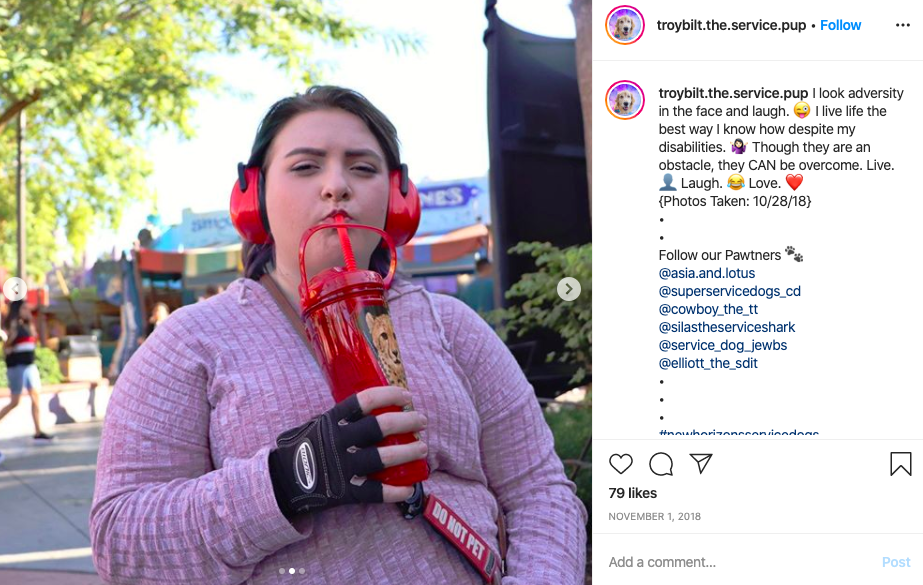Open the three-dot more options menu
The height and width of the screenshot is (585, 923).
pos(902,25)
